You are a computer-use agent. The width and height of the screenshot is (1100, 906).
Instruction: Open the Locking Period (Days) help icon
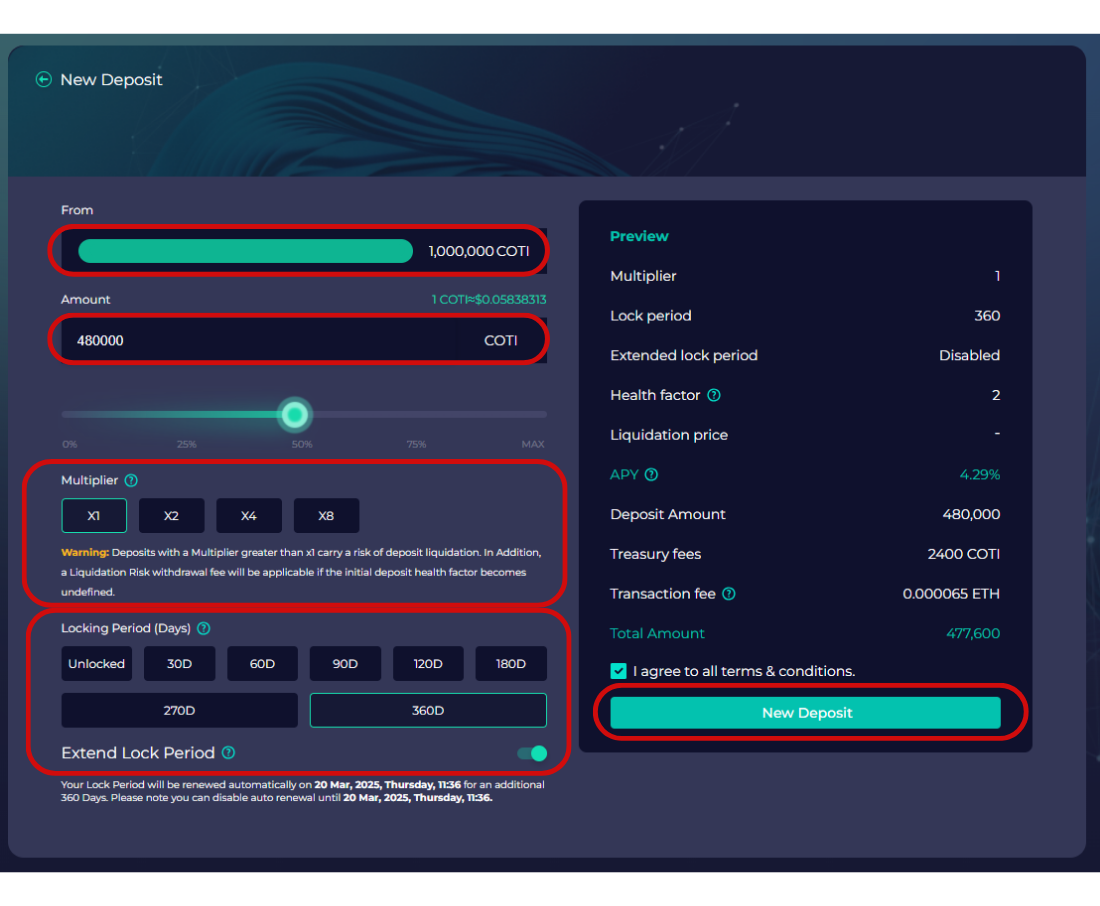204,628
